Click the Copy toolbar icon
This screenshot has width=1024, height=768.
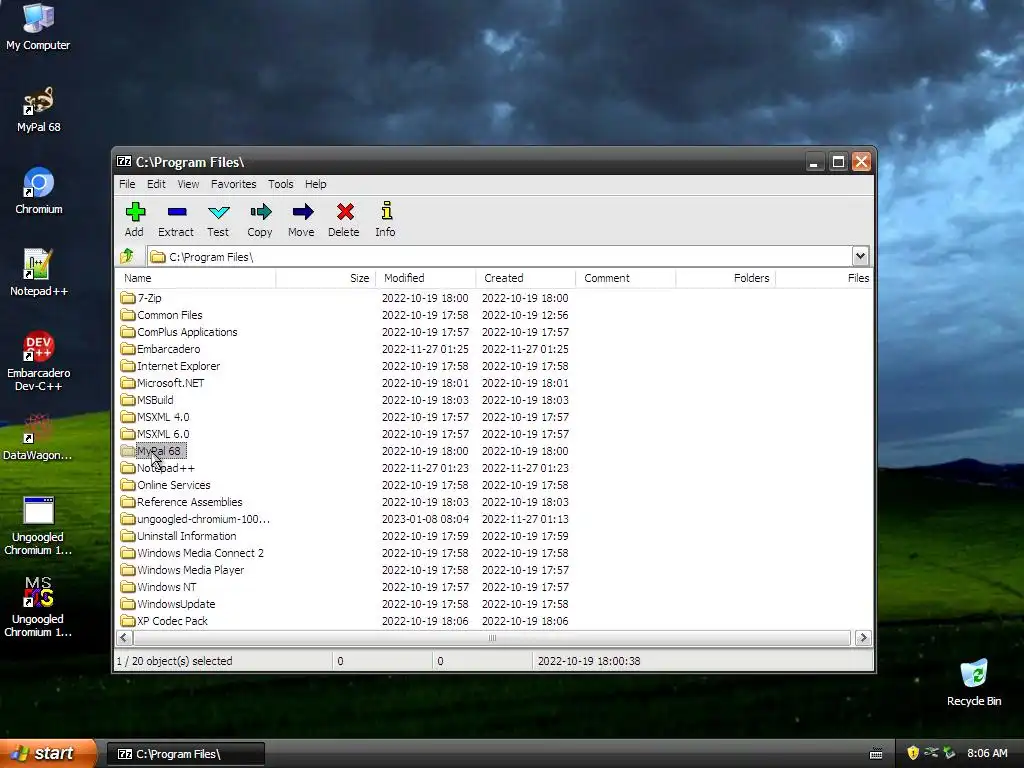click(x=260, y=212)
